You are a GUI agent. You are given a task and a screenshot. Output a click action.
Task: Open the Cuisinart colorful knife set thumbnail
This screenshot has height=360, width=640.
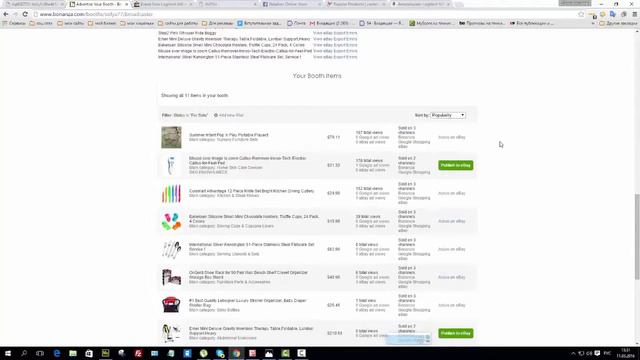tap(171, 193)
